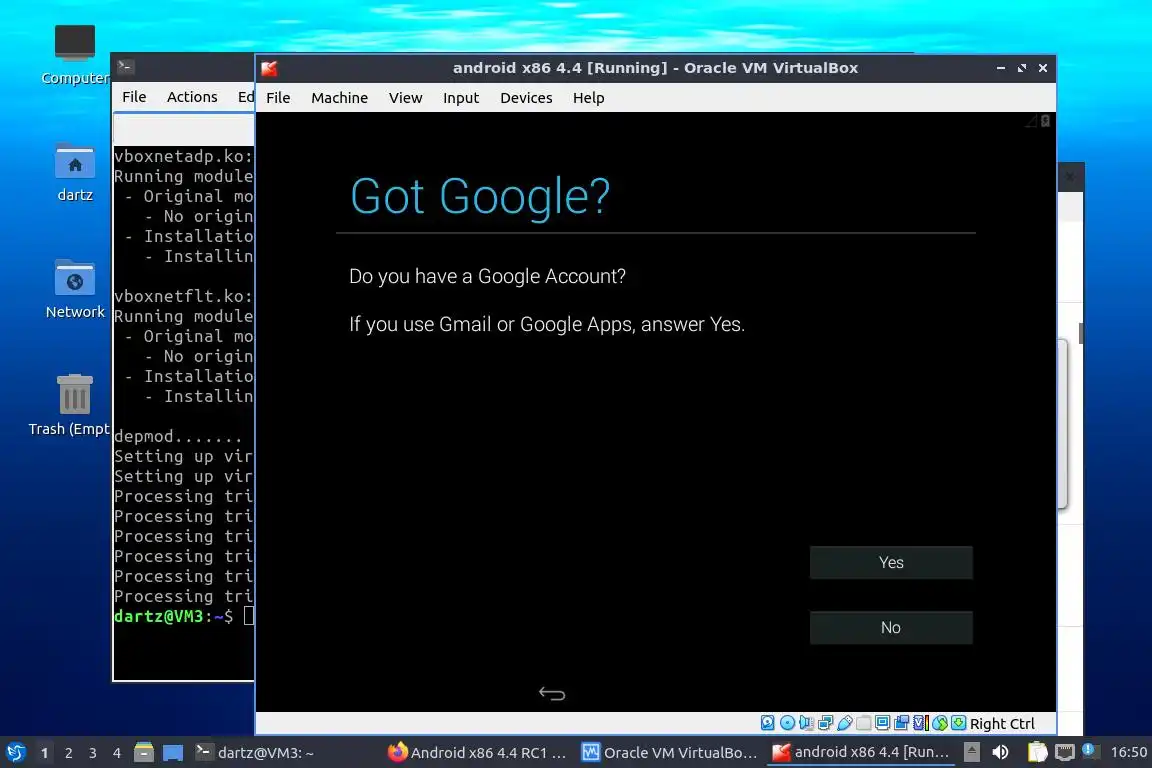Open the Machine menu

tap(339, 98)
